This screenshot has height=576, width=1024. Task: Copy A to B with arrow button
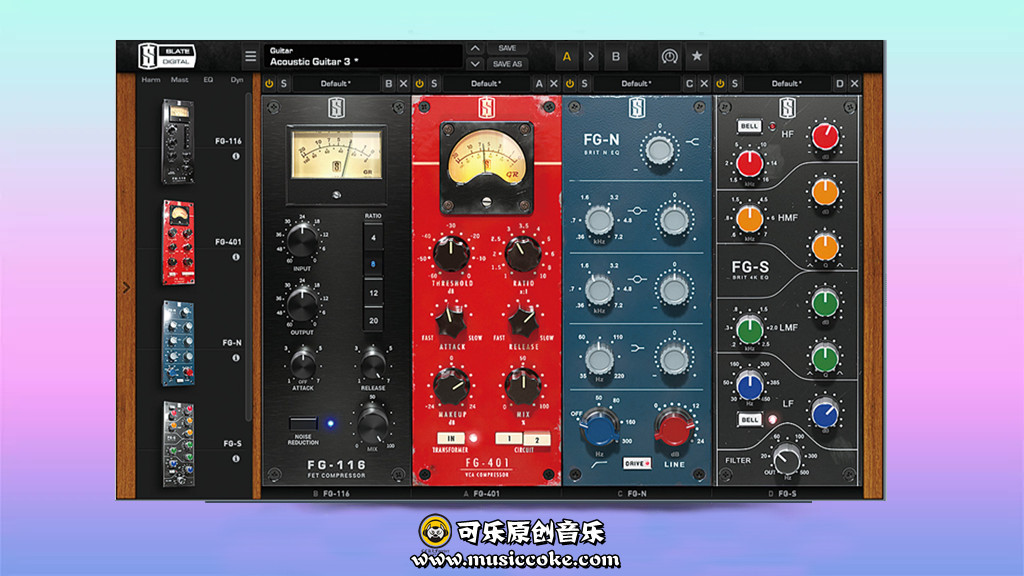tap(591, 57)
